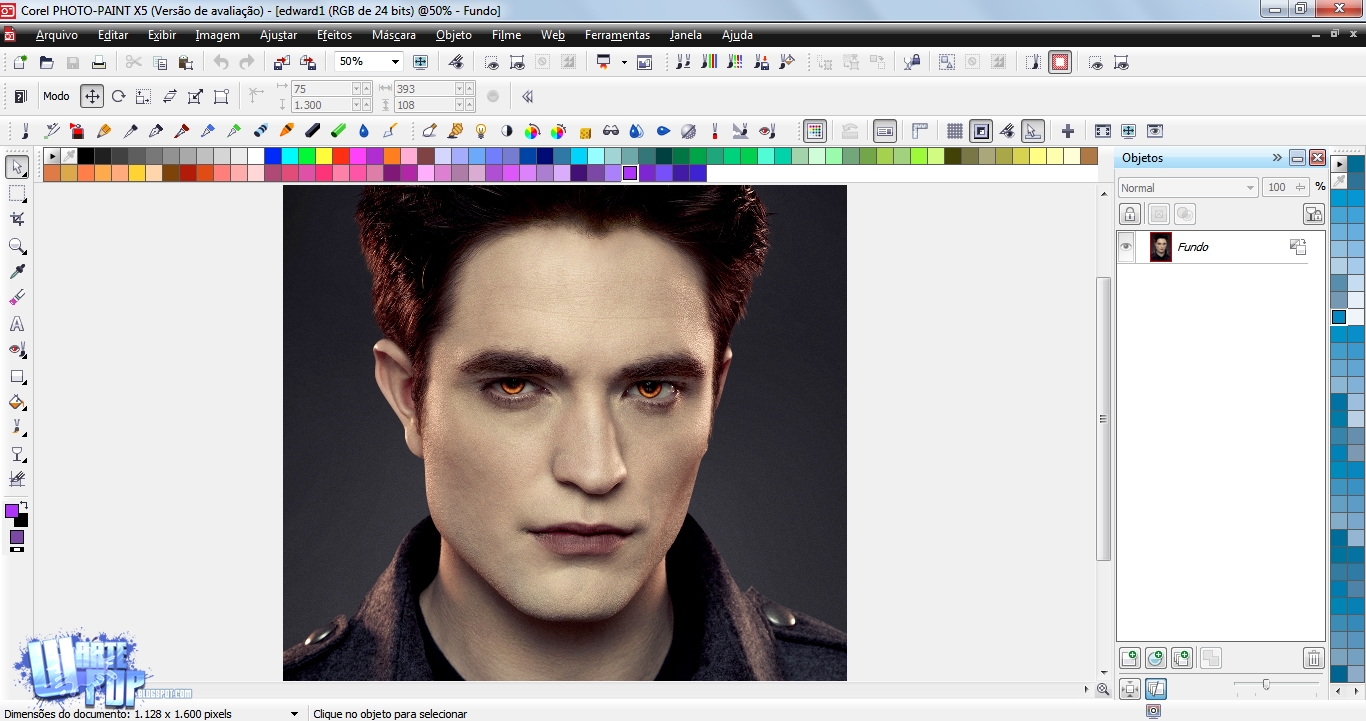Click the Import icon on the standard toolbar
The width and height of the screenshot is (1366, 721).
tap(282, 62)
